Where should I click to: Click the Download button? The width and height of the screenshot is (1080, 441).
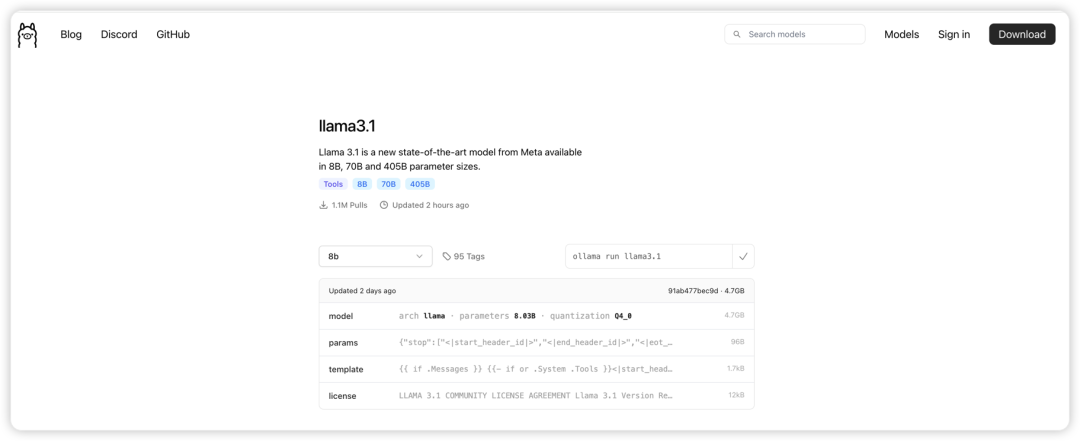(1022, 34)
